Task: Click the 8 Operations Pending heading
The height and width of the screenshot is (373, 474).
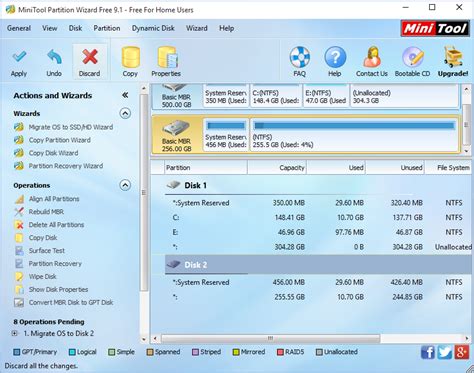Action: tap(49, 322)
